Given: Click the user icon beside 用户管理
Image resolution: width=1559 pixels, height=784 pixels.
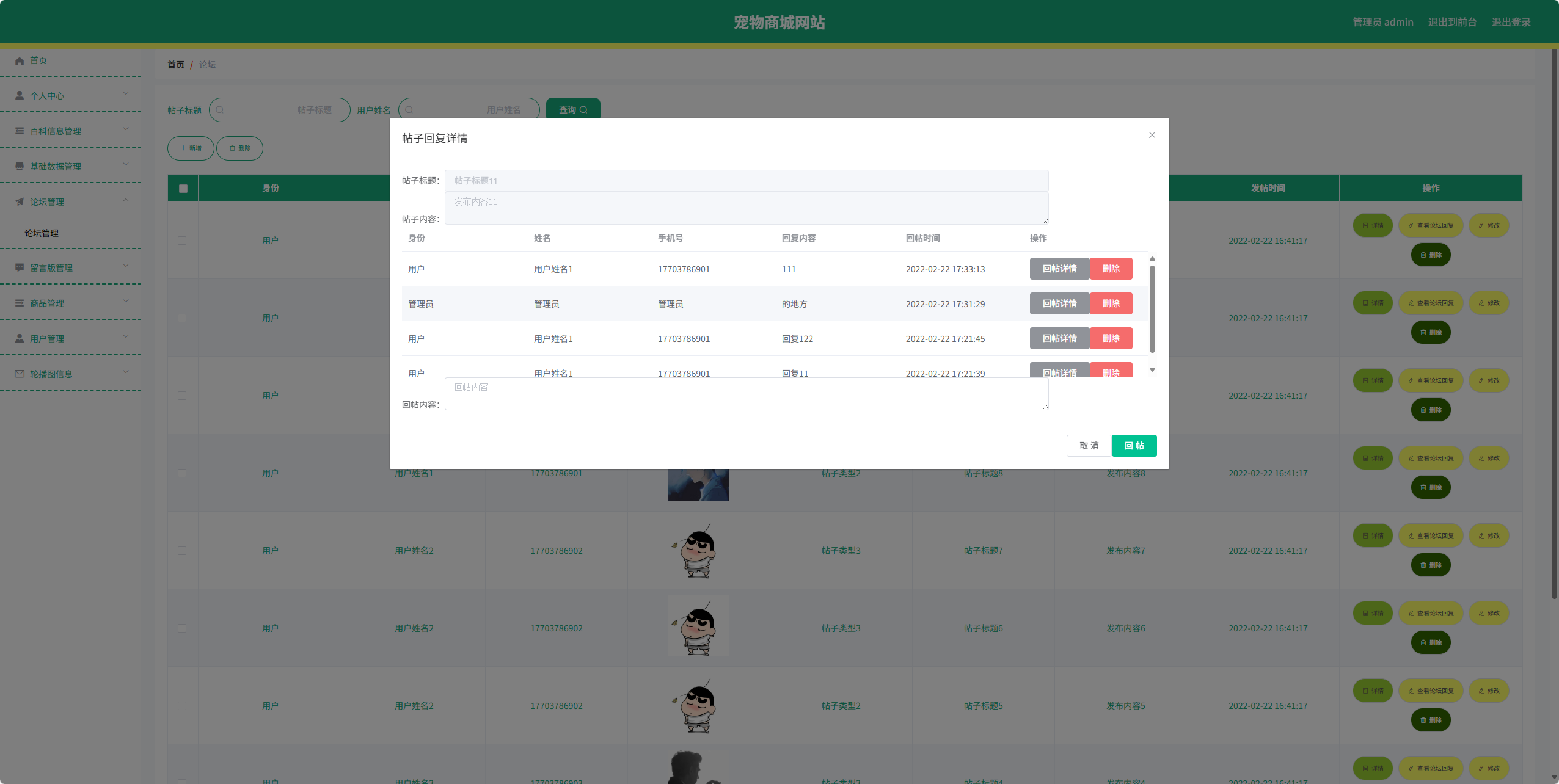Looking at the screenshot, I should coord(20,339).
